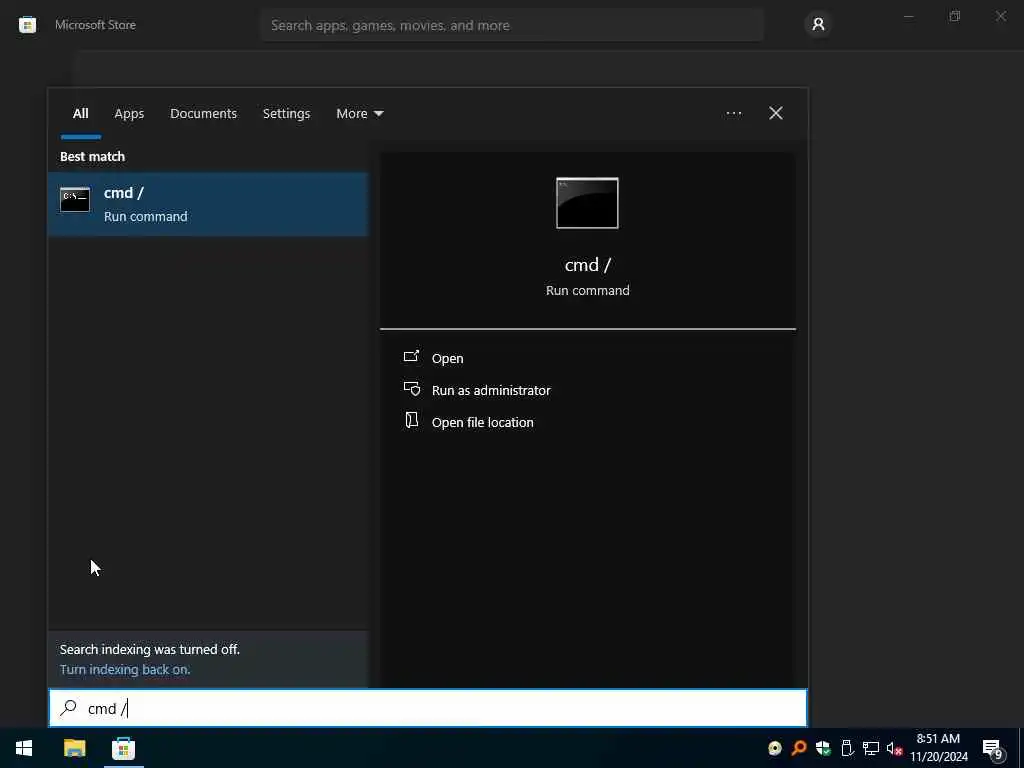Image resolution: width=1024 pixels, height=768 pixels.
Task: Open the search options ellipsis menu
Action: (x=733, y=113)
